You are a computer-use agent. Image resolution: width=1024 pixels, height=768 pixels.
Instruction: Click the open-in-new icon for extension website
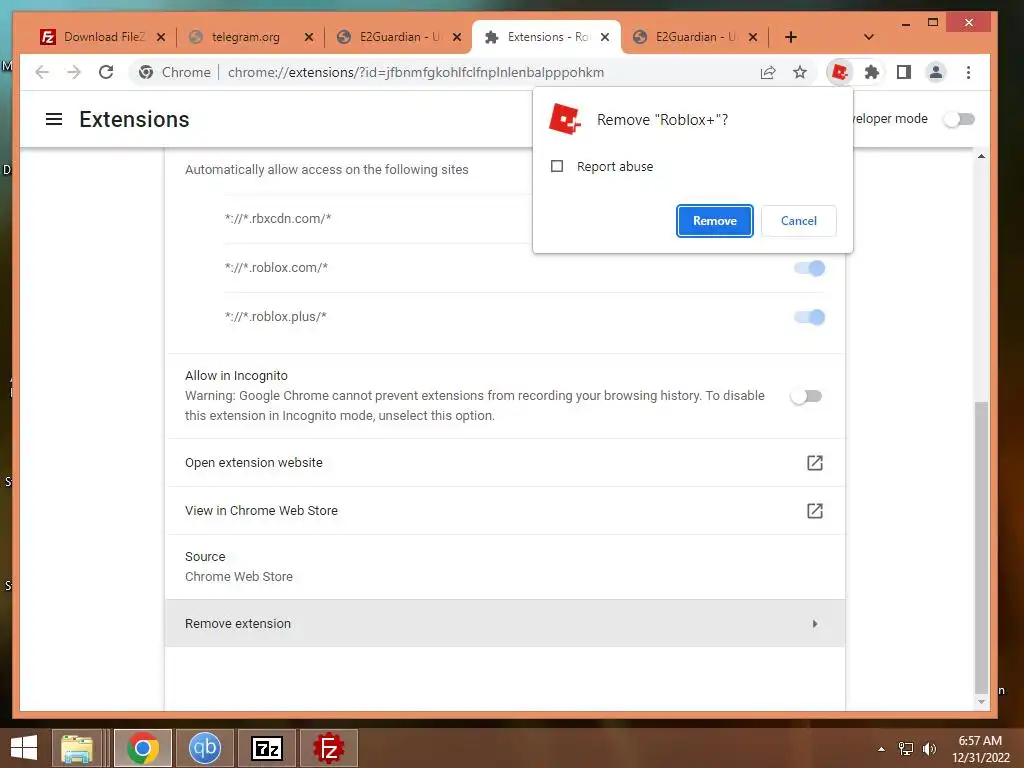[x=814, y=462]
